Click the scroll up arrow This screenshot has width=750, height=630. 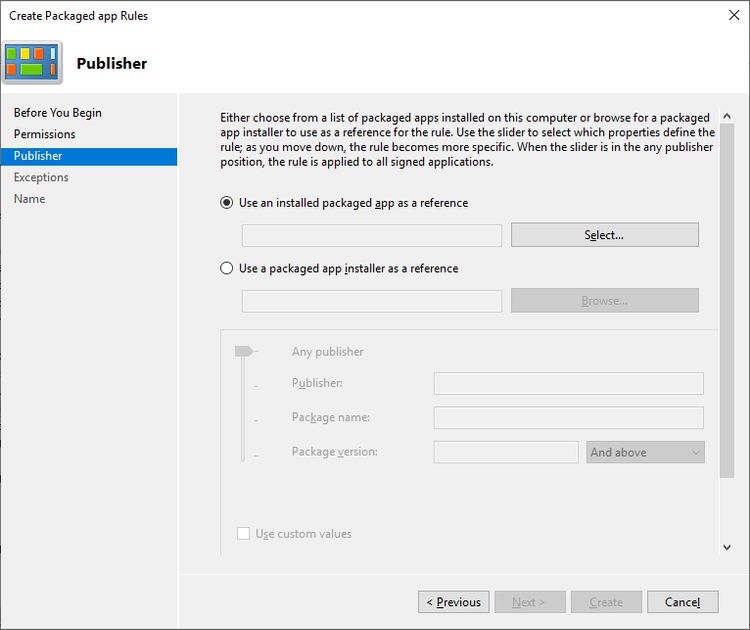(727, 116)
